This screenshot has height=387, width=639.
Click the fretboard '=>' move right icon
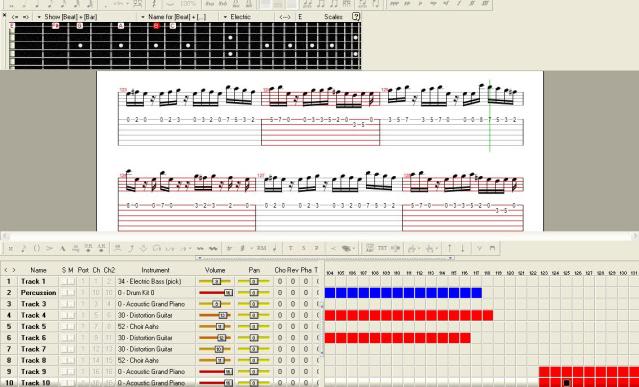click(26, 17)
